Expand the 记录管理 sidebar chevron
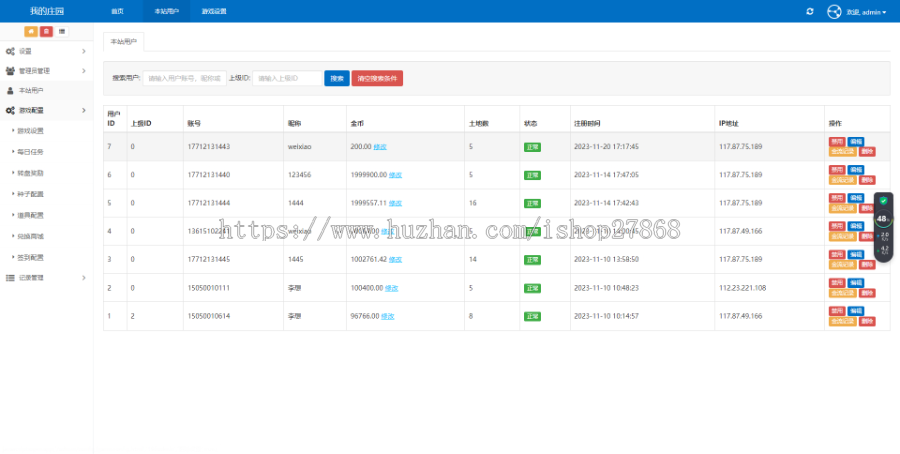900x454 pixels. coord(84,278)
